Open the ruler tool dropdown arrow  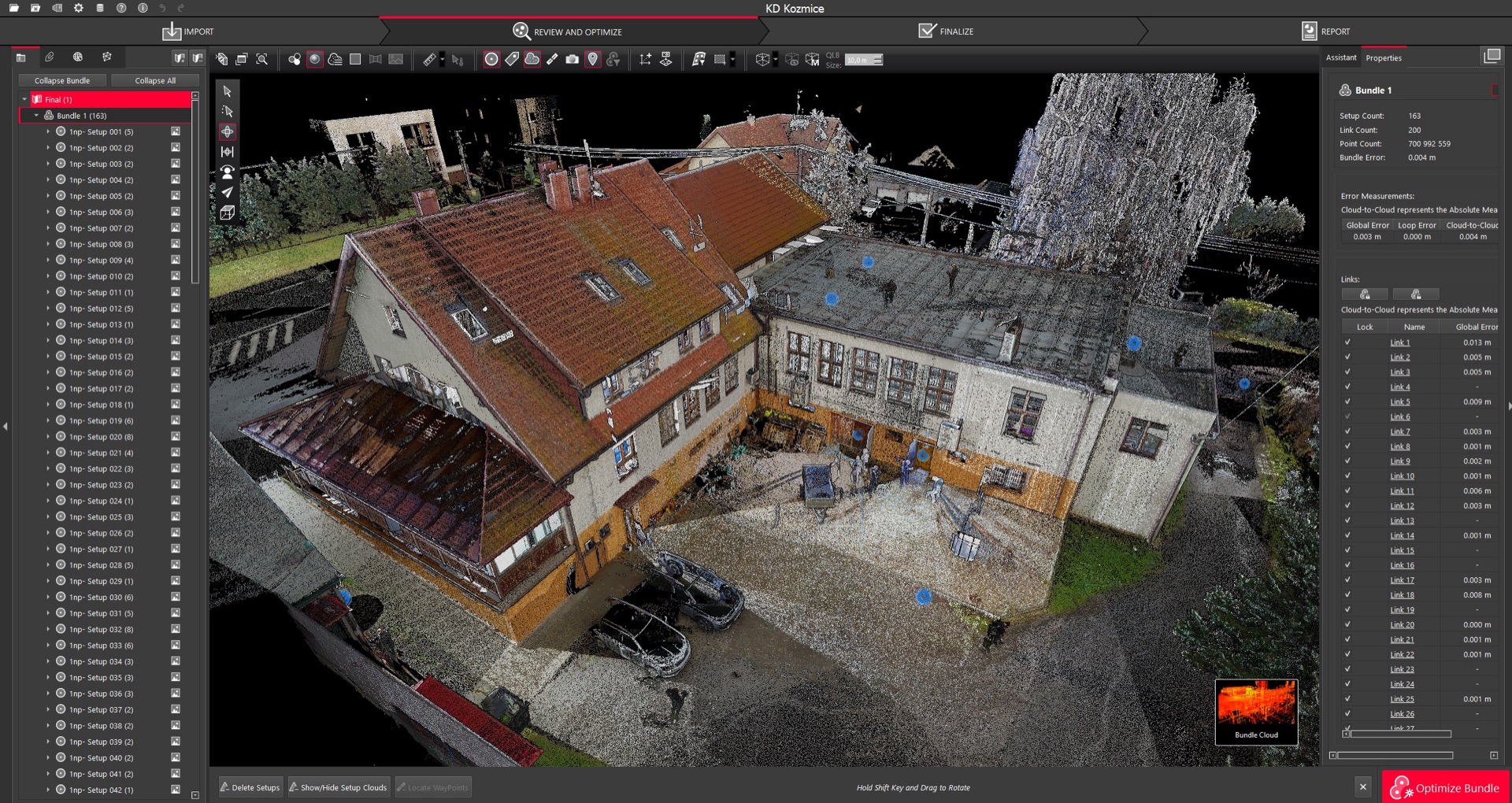click(443, 60)
